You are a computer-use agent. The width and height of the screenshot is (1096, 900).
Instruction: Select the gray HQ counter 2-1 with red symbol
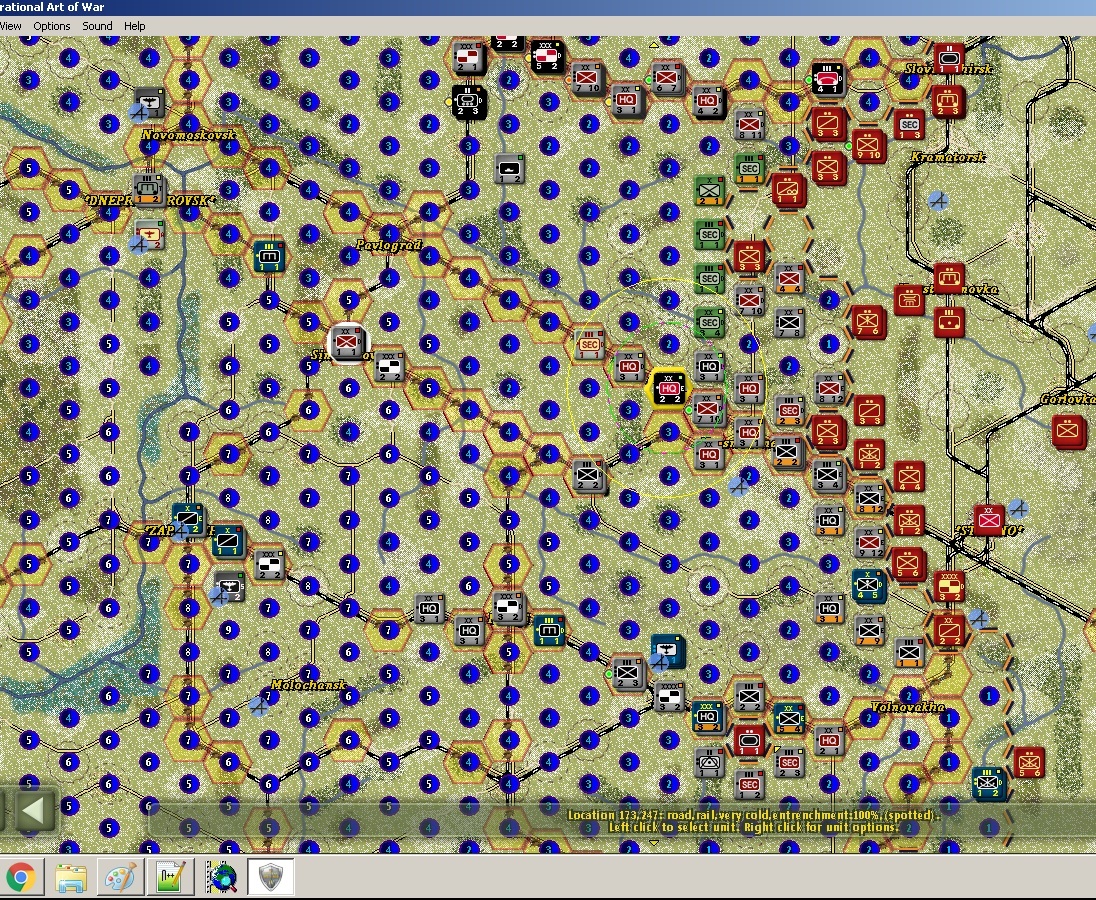pyautogui.click(x=829, y=741)
